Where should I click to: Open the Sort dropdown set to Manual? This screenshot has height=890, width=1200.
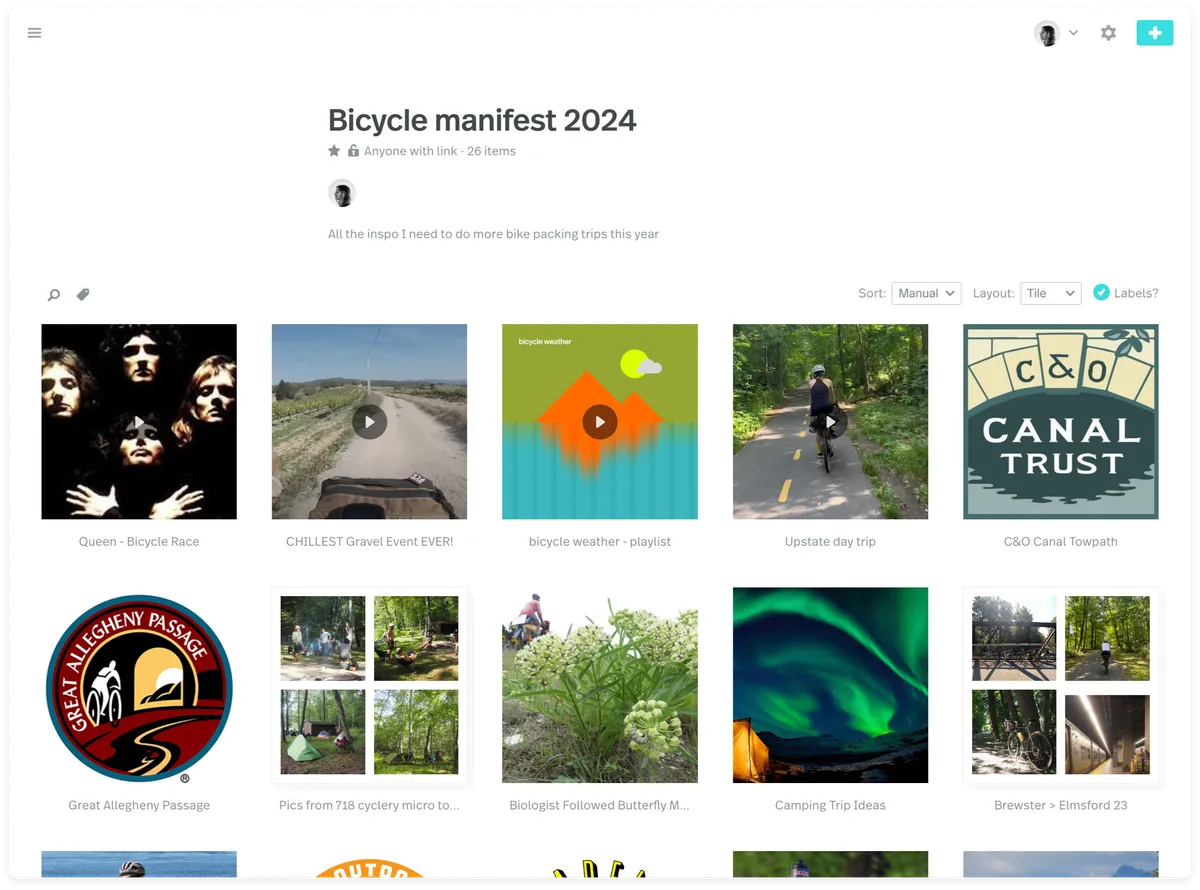926,293
